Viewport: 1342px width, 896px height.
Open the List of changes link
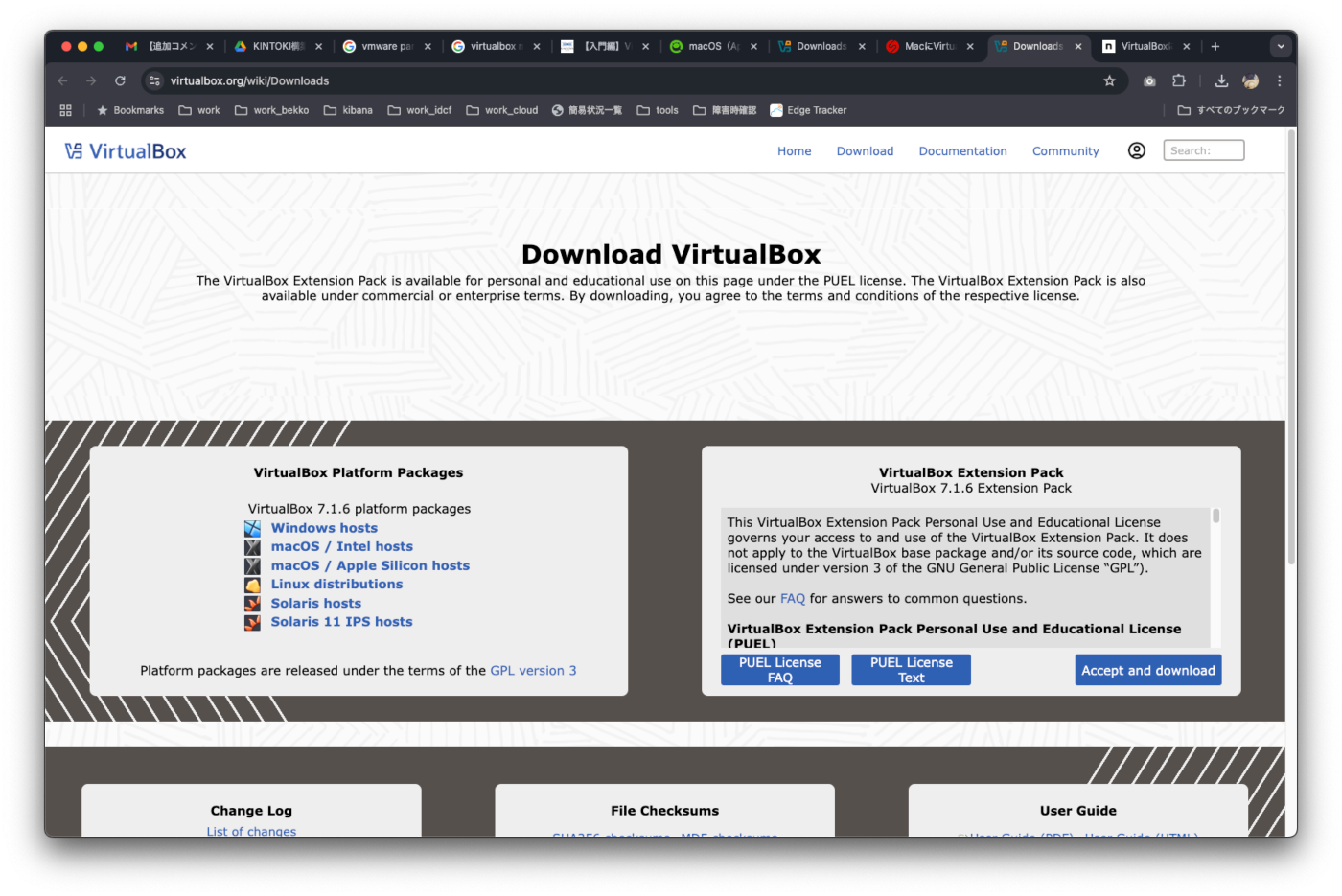point(251,832)
